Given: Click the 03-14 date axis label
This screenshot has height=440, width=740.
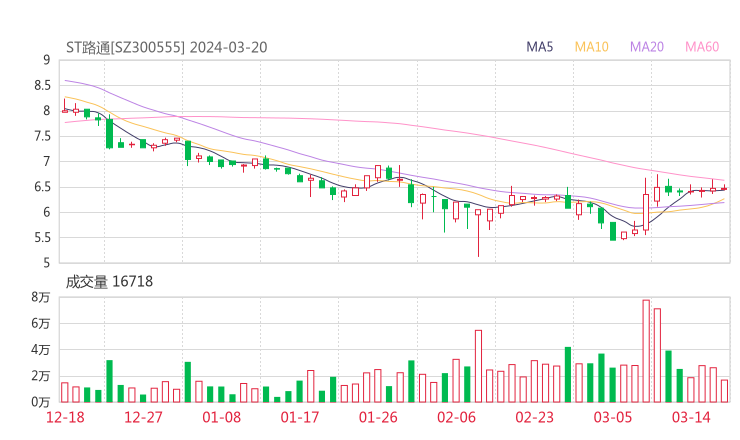Looking at the screenshot, I should (691, 417).
